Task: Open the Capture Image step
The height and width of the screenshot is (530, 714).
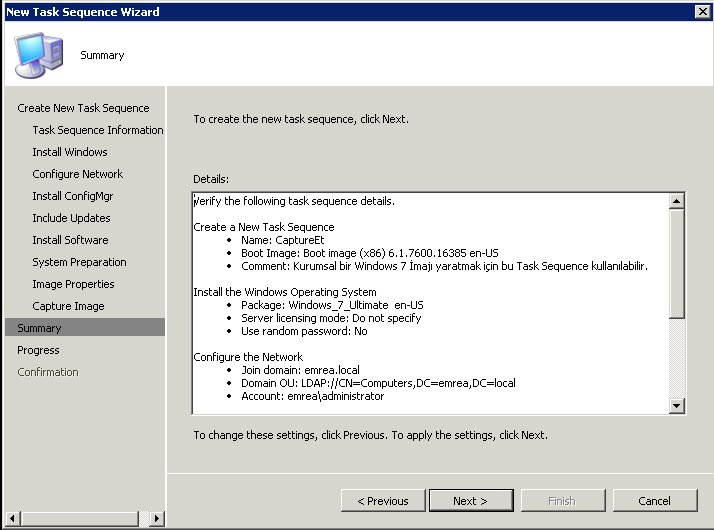Action: click(x=68, y=306)
